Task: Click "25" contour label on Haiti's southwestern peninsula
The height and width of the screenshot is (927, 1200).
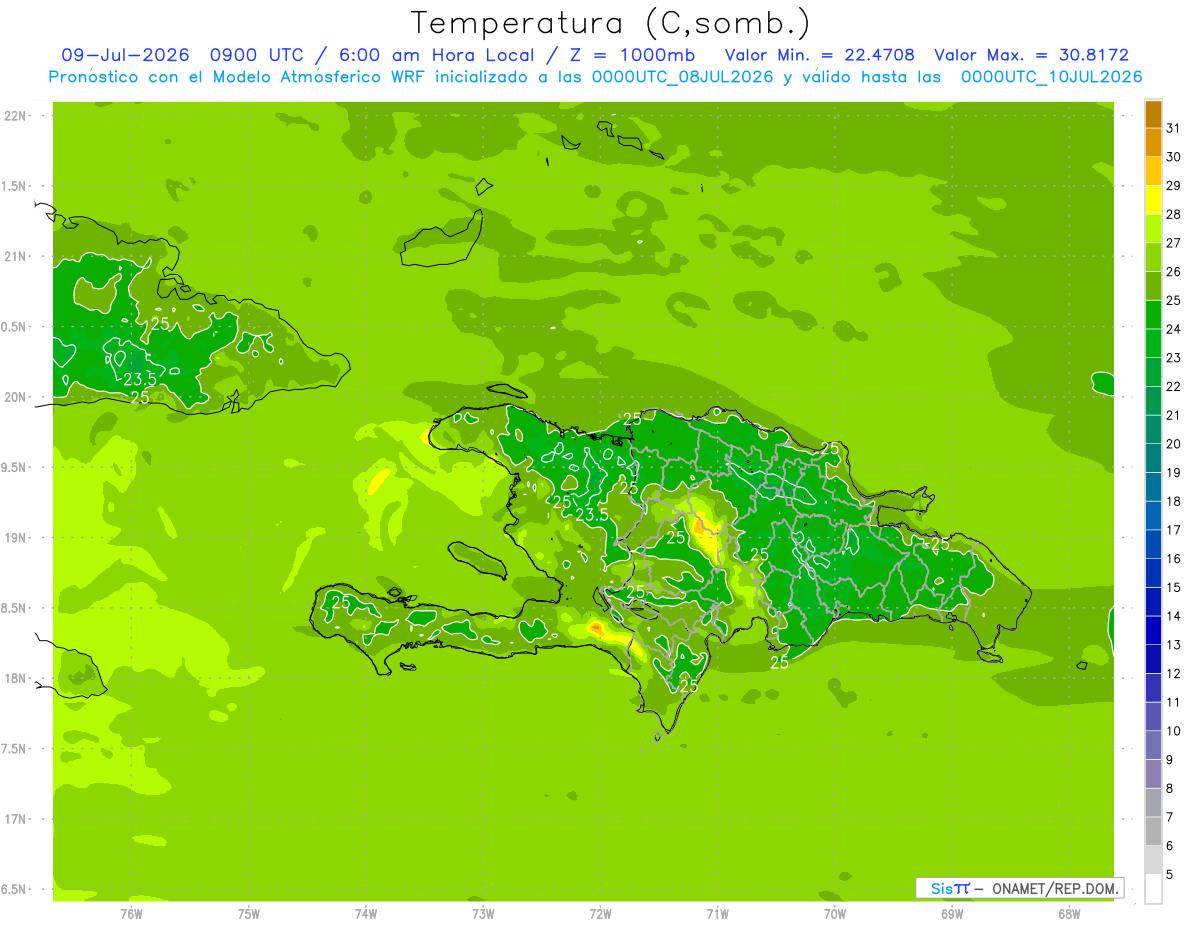Action: [x=341, y=602]
